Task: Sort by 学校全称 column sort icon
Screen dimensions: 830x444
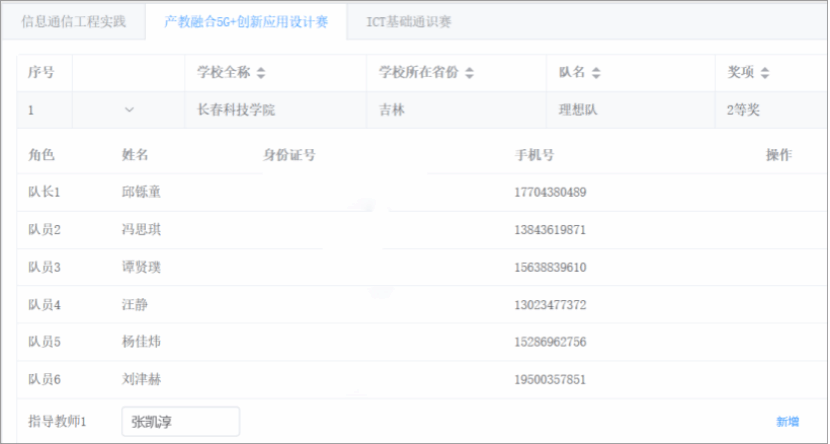Action: [262, 73]
